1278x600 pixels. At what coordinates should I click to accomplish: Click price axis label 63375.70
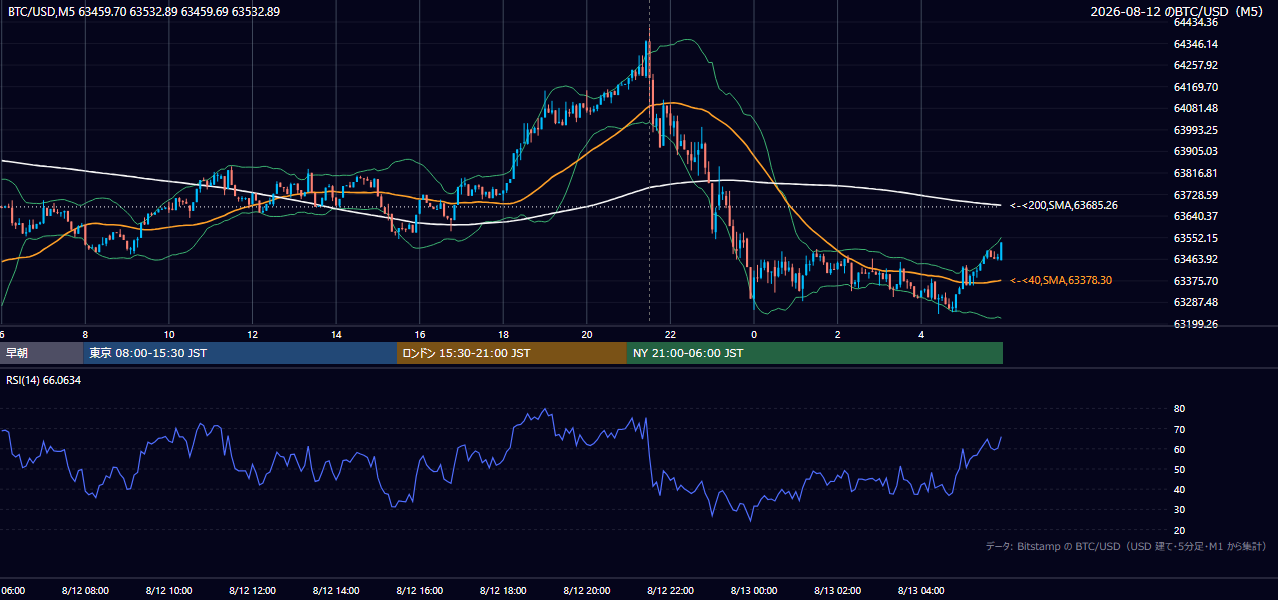click(x=1196, y=281)
